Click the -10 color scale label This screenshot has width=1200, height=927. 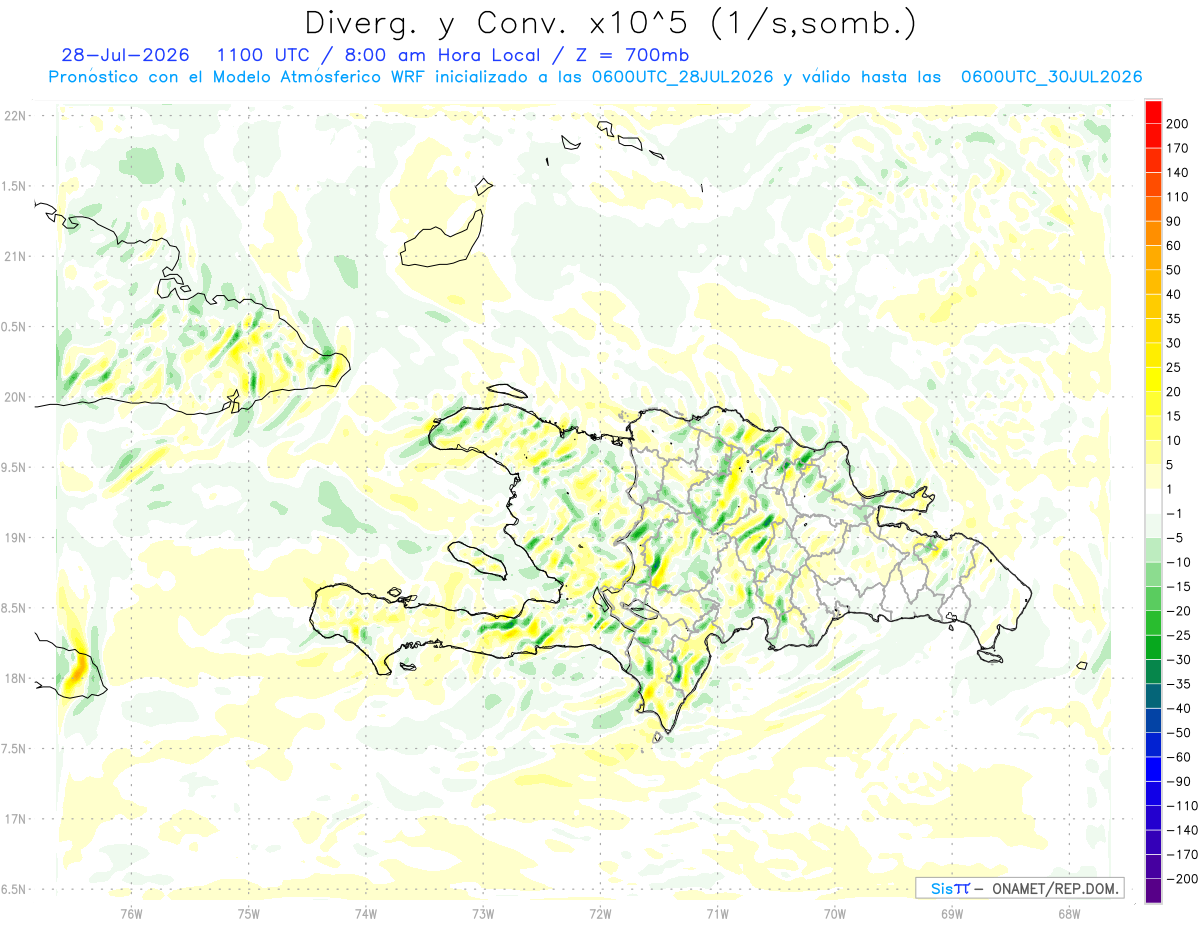coord(1181,562)
